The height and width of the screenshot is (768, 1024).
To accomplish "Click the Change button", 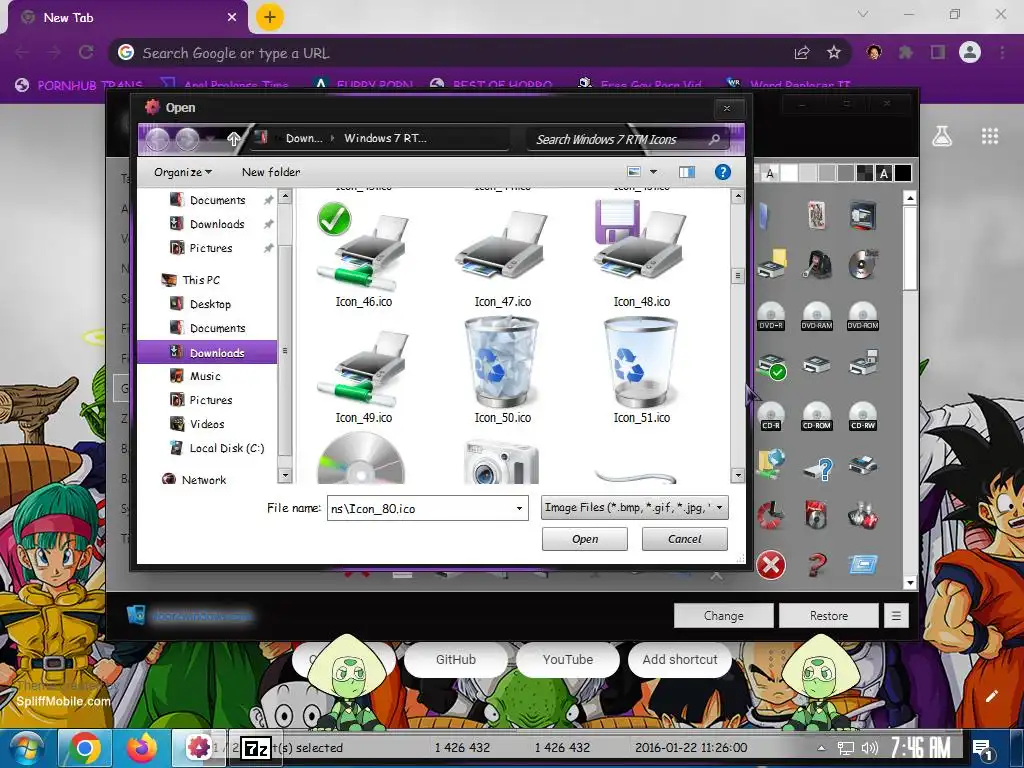I will (x=724, y=615).
